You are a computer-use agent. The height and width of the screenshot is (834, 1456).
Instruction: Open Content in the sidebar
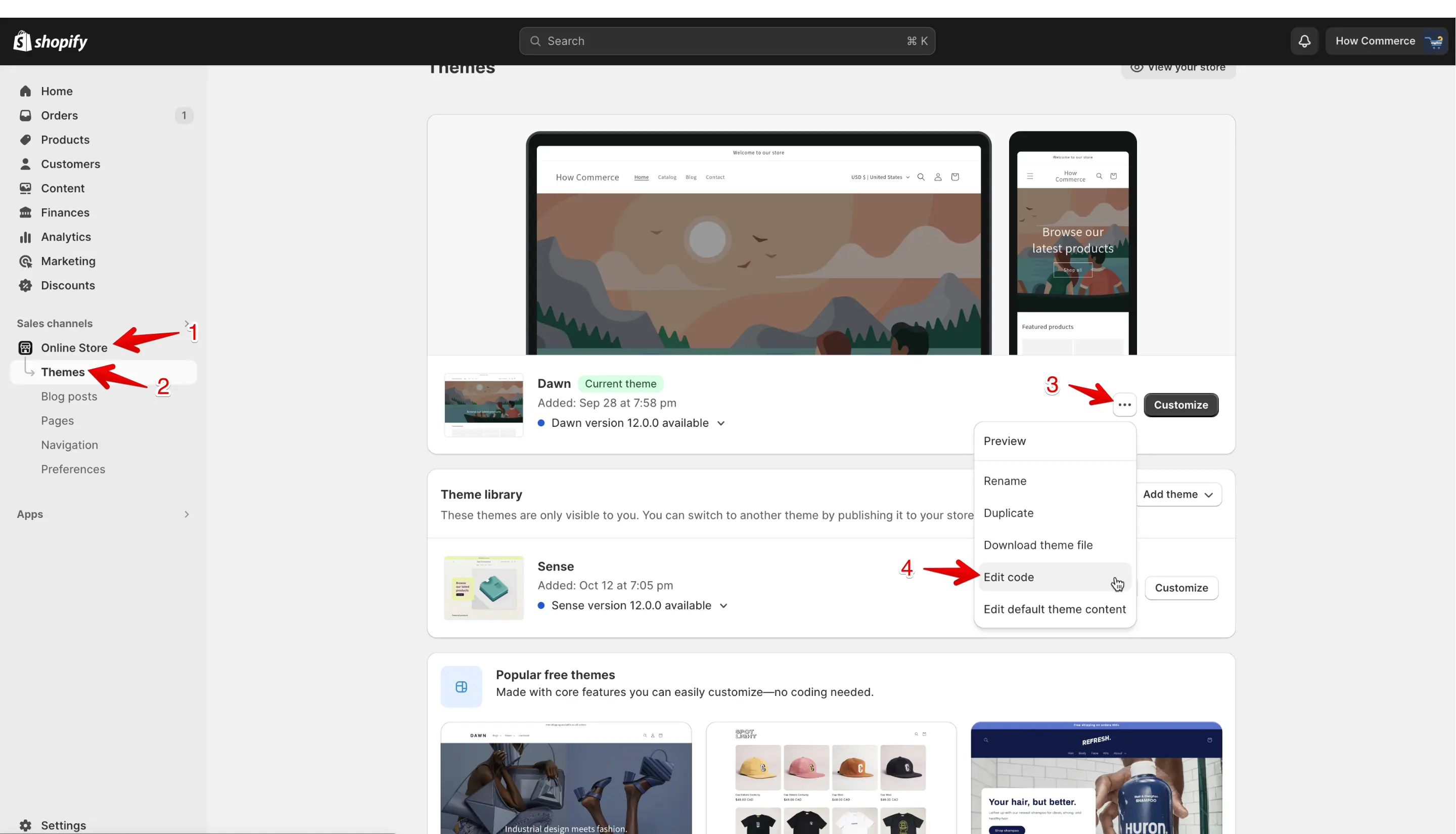63,188
